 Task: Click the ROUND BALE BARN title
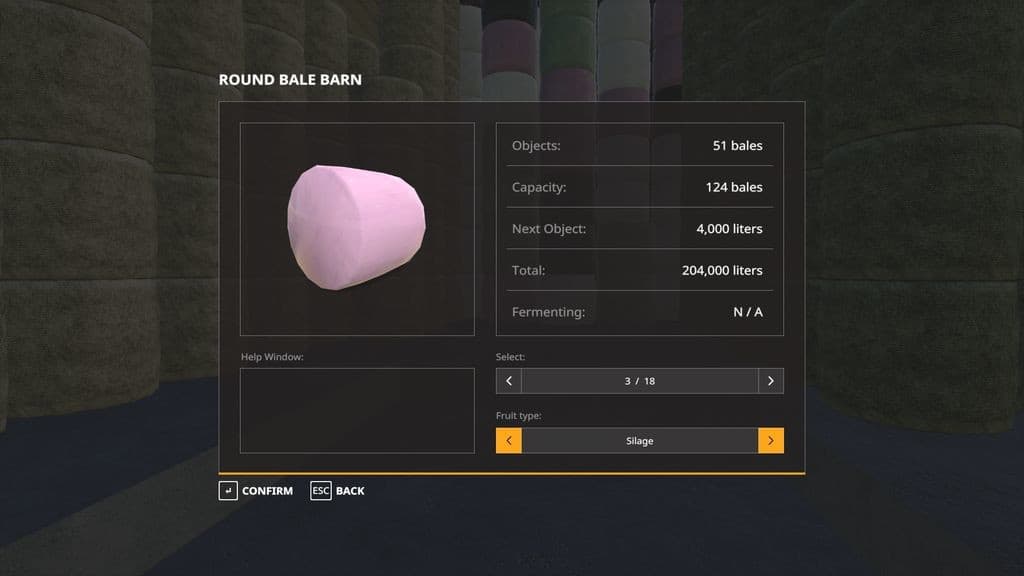tap(290, 80)
